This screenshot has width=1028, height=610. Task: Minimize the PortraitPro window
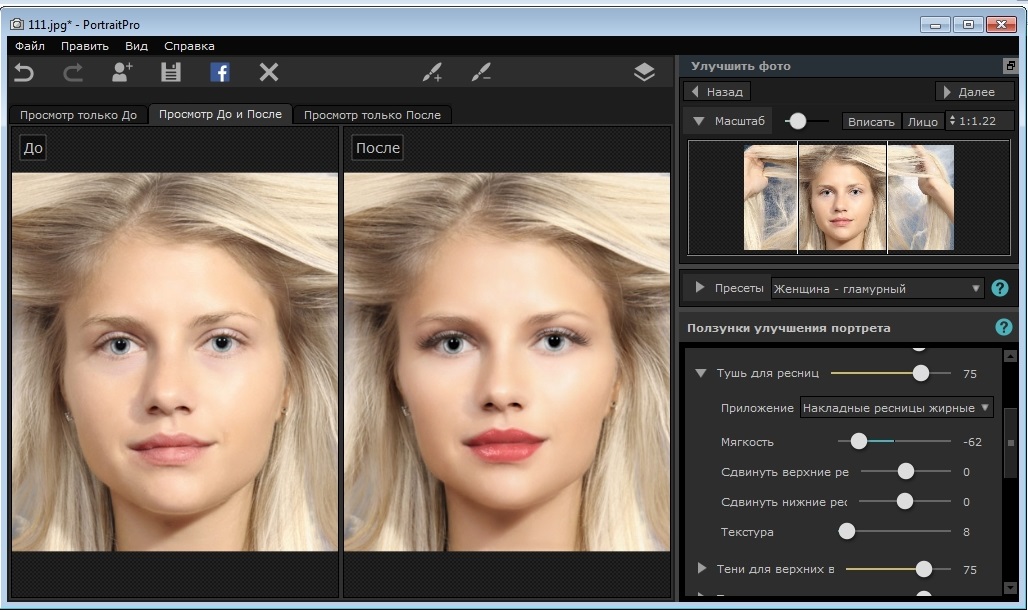tap(935, 25)
